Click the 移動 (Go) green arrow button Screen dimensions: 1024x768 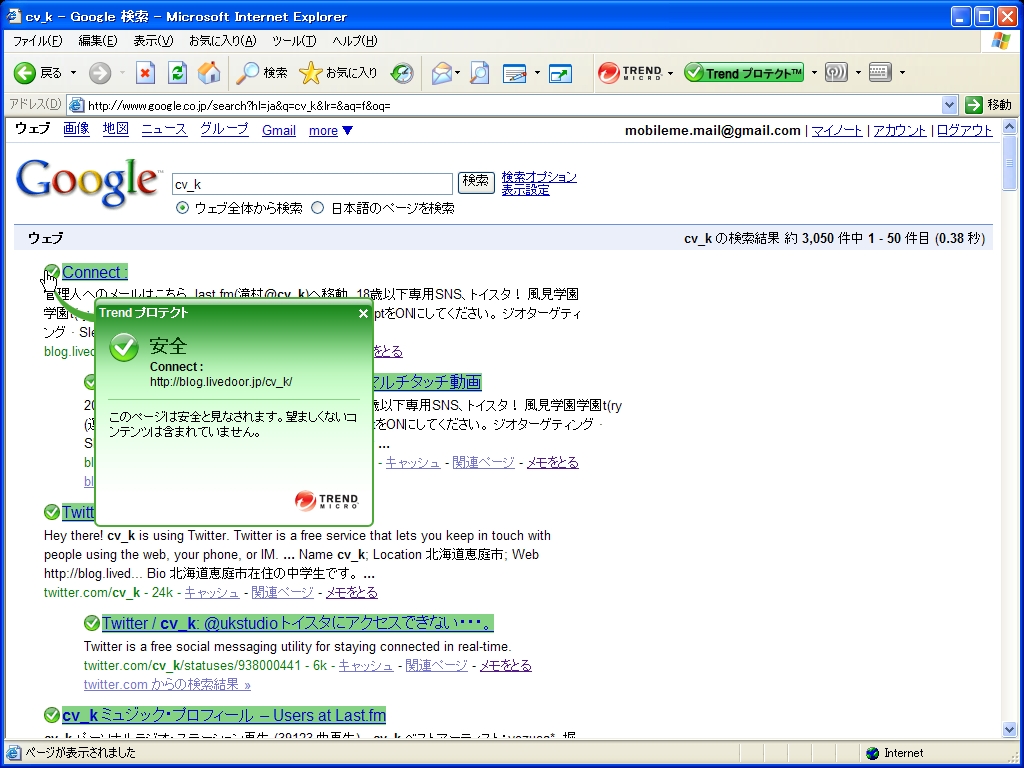coord(988,105)
